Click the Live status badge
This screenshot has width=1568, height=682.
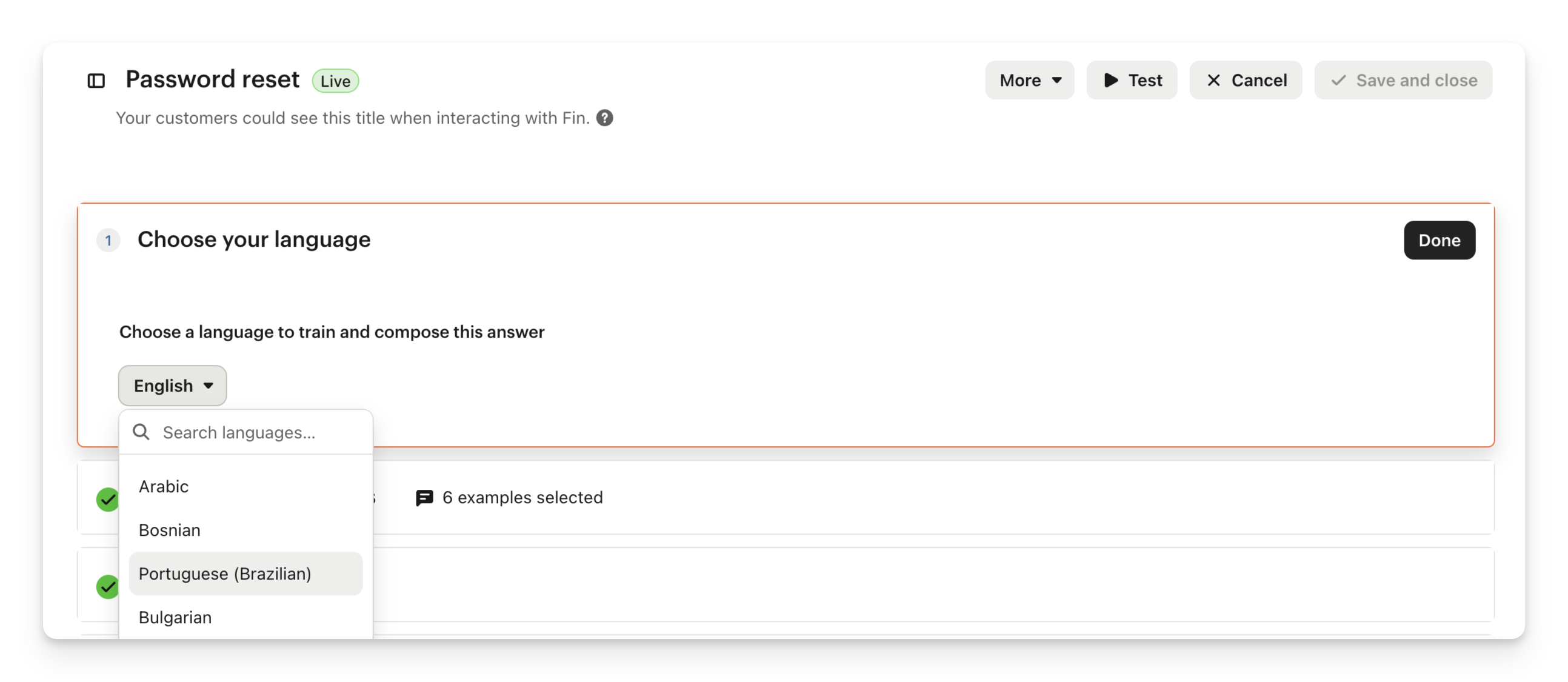(335, 81)
